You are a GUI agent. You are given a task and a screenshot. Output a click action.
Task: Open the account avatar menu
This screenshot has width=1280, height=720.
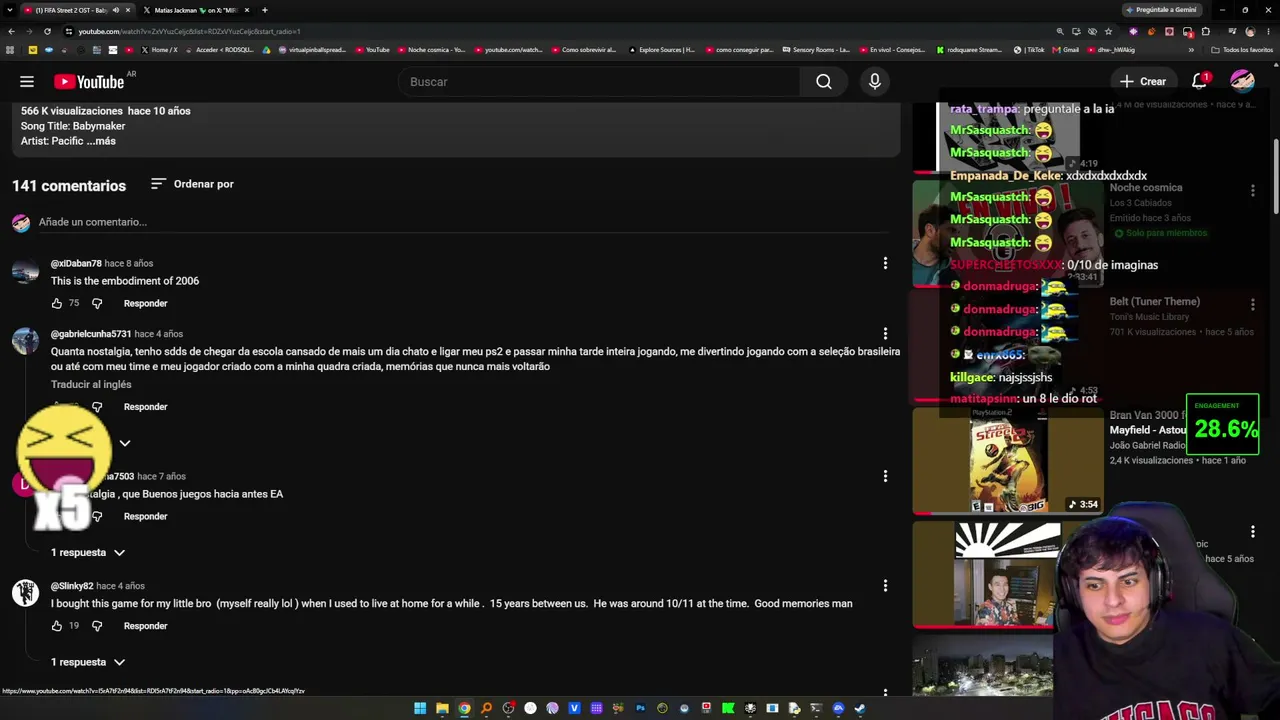[x=1242, y=82]
